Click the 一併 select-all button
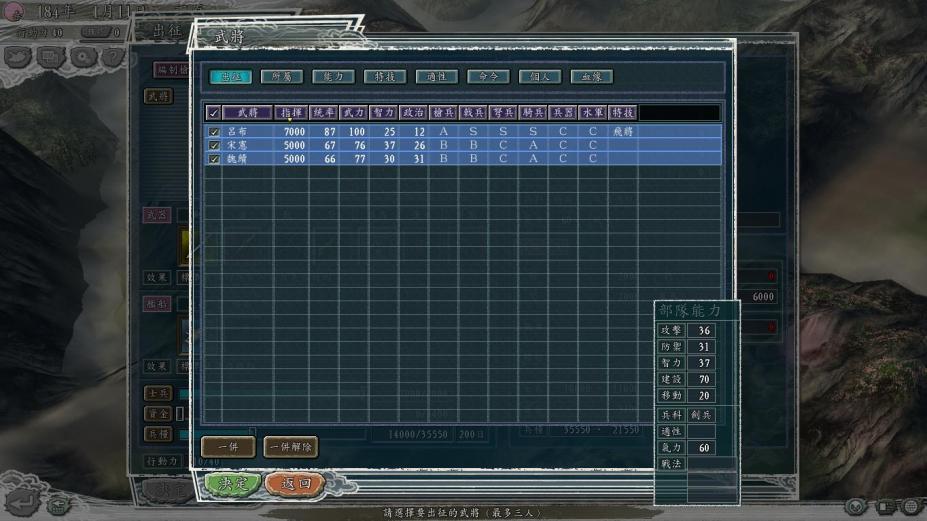 pos(228,447)
